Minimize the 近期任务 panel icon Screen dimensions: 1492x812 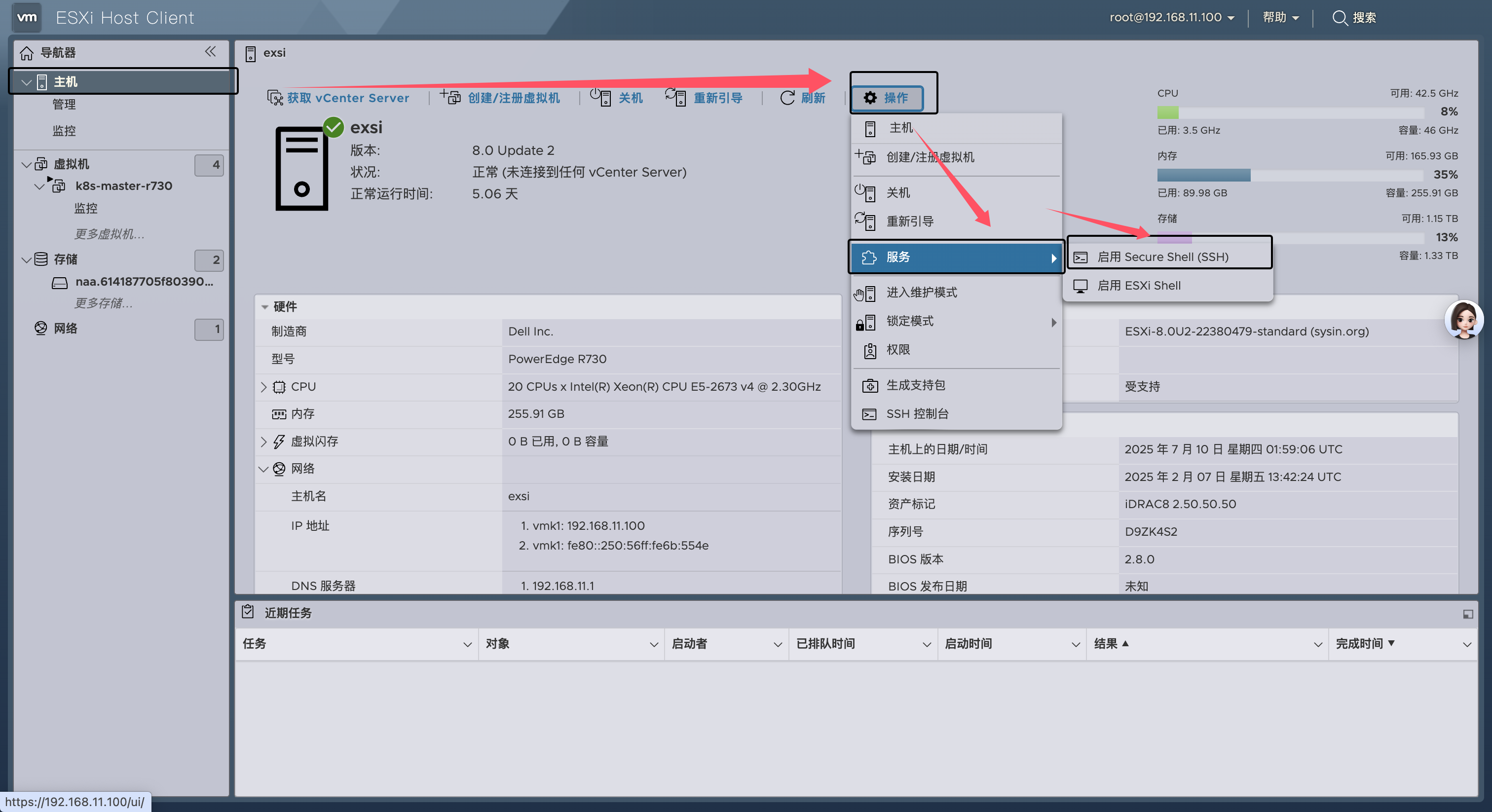coord(1468,614)
